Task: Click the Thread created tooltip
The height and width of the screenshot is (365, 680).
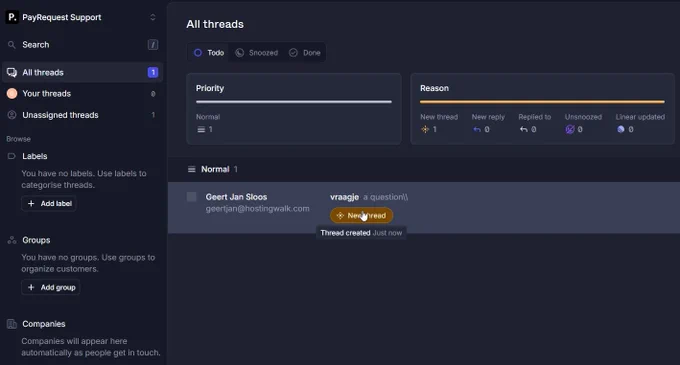Action: click(361, 233)
